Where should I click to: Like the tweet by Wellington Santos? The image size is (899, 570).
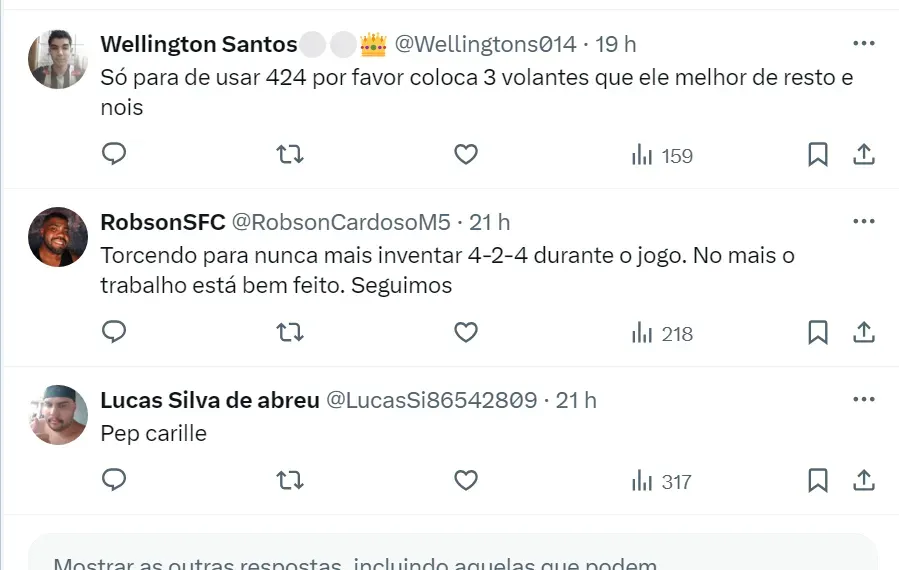pyautogui.click(x=466, y=155)
